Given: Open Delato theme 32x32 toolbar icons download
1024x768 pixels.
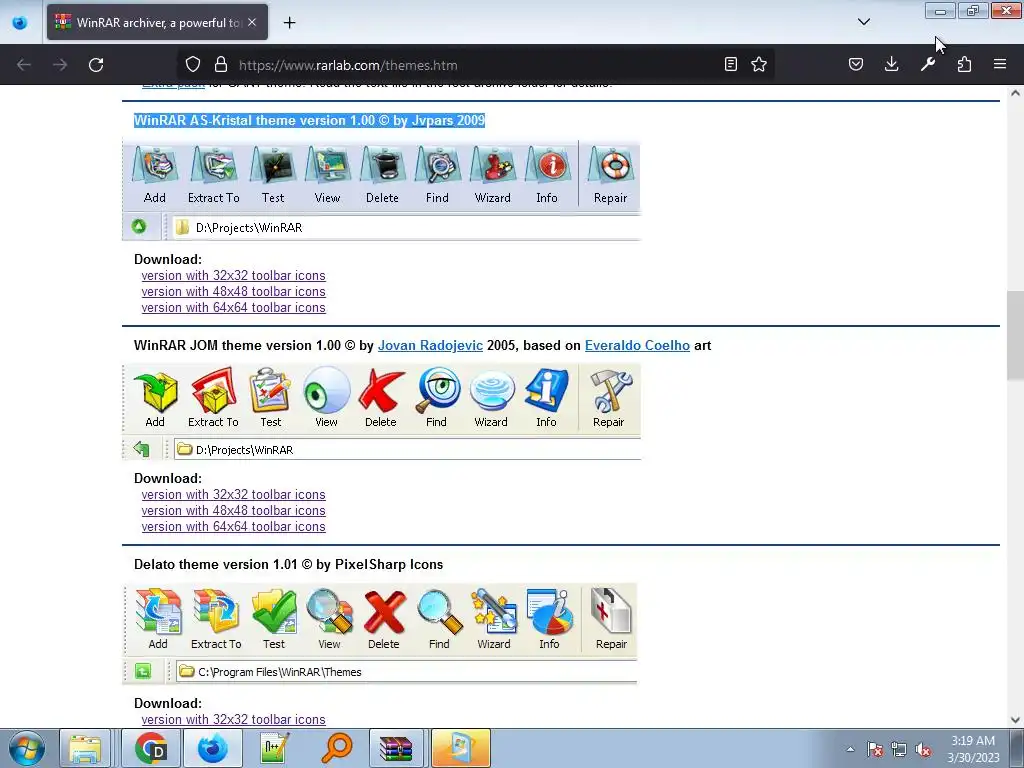Looking at the screenshot, I should (233, 719).
